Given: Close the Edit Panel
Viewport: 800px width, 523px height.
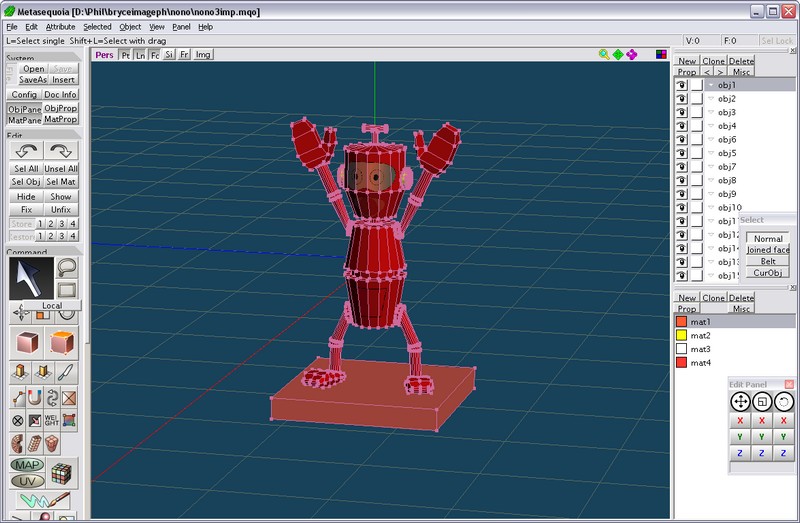Looking at the screenshot, I should pyautogui.click(x=789, y=384).
